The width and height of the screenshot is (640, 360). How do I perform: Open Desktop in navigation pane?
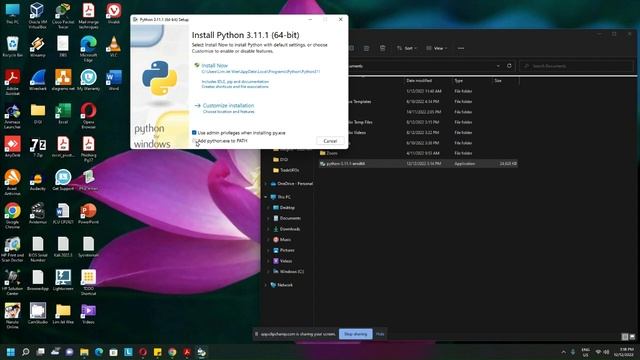[x=287, y=208]
